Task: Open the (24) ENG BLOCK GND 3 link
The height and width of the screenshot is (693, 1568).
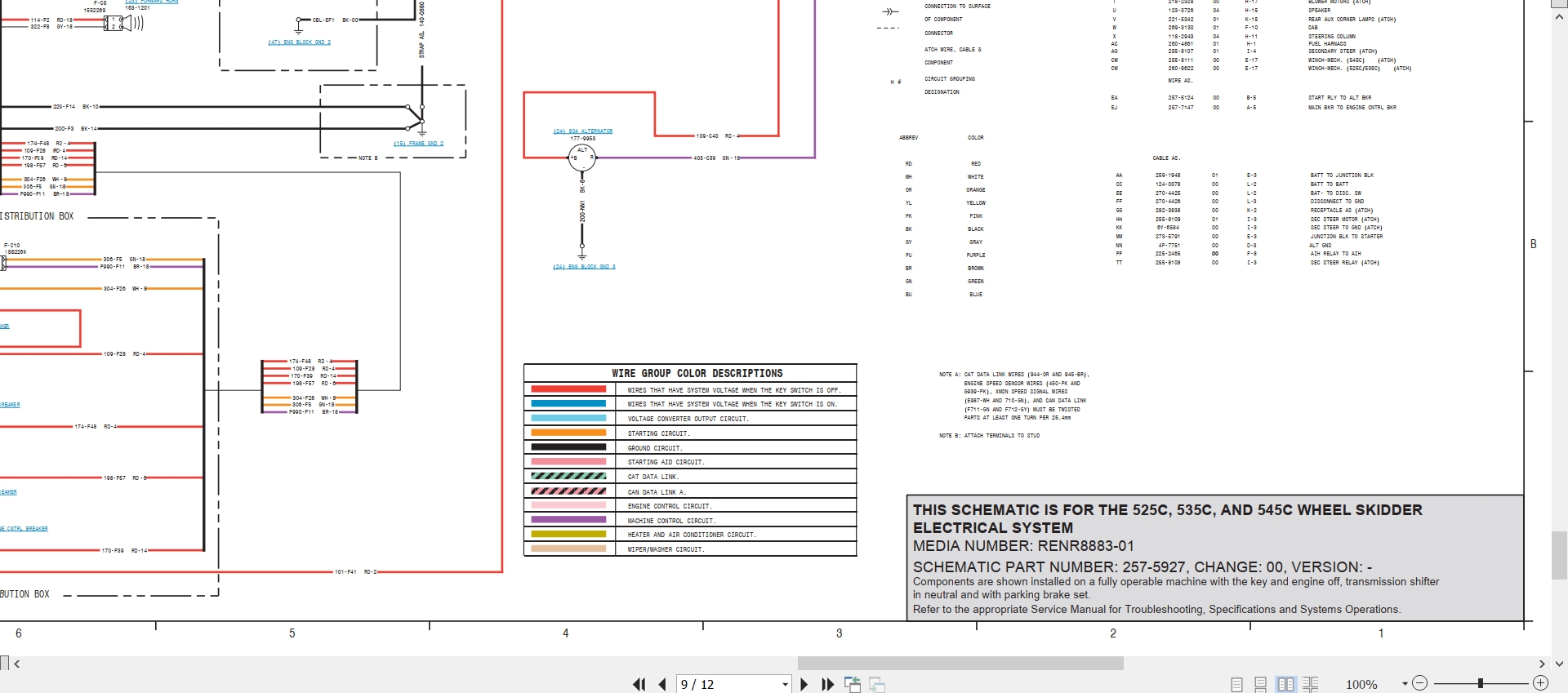Action: pos(584,266)
